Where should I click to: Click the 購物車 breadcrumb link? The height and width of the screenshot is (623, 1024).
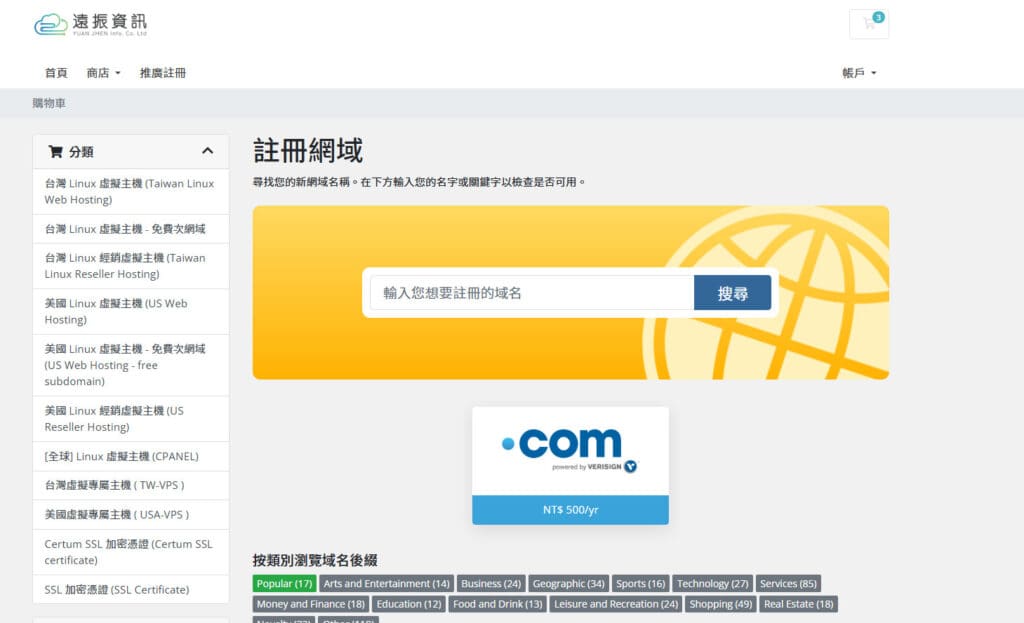click(x=49, y=103)
